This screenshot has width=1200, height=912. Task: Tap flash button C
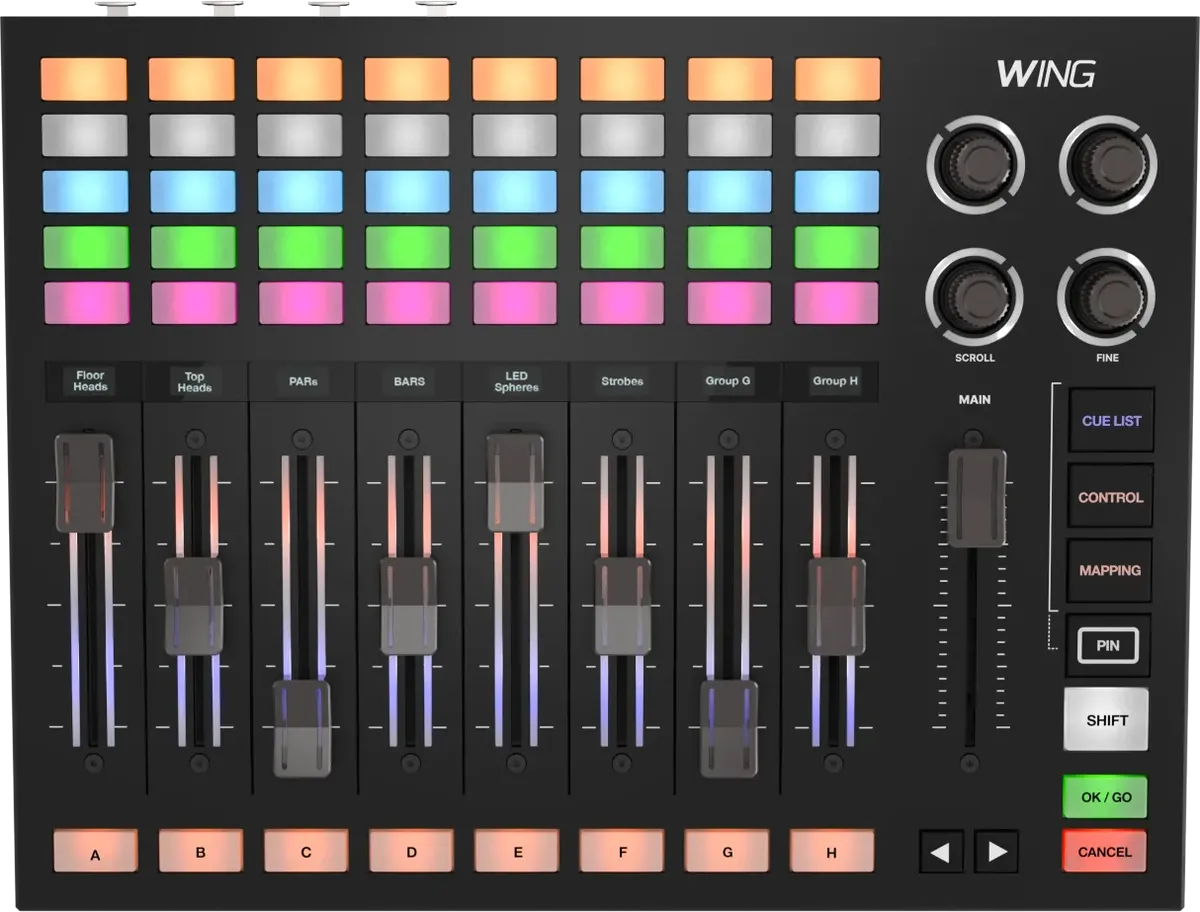coord(306,852)
